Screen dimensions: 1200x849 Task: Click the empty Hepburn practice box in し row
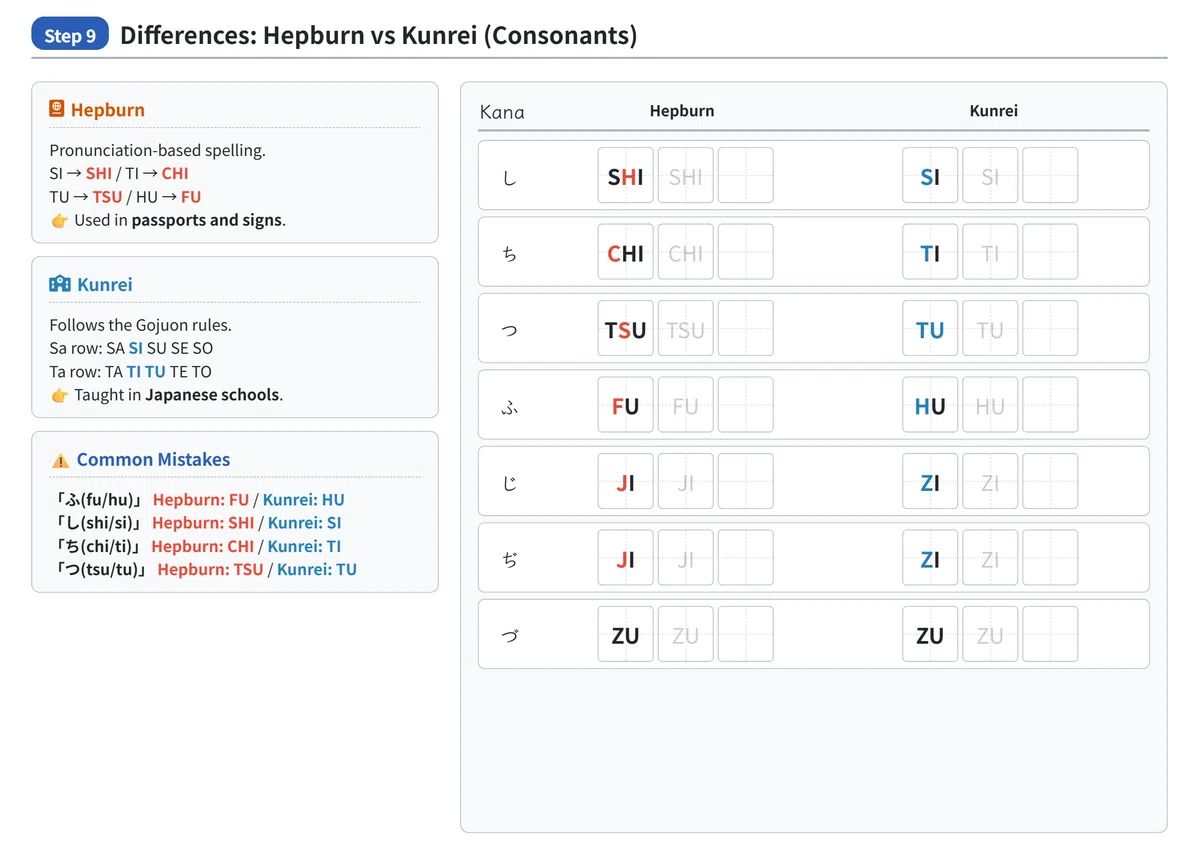(746, 176)
